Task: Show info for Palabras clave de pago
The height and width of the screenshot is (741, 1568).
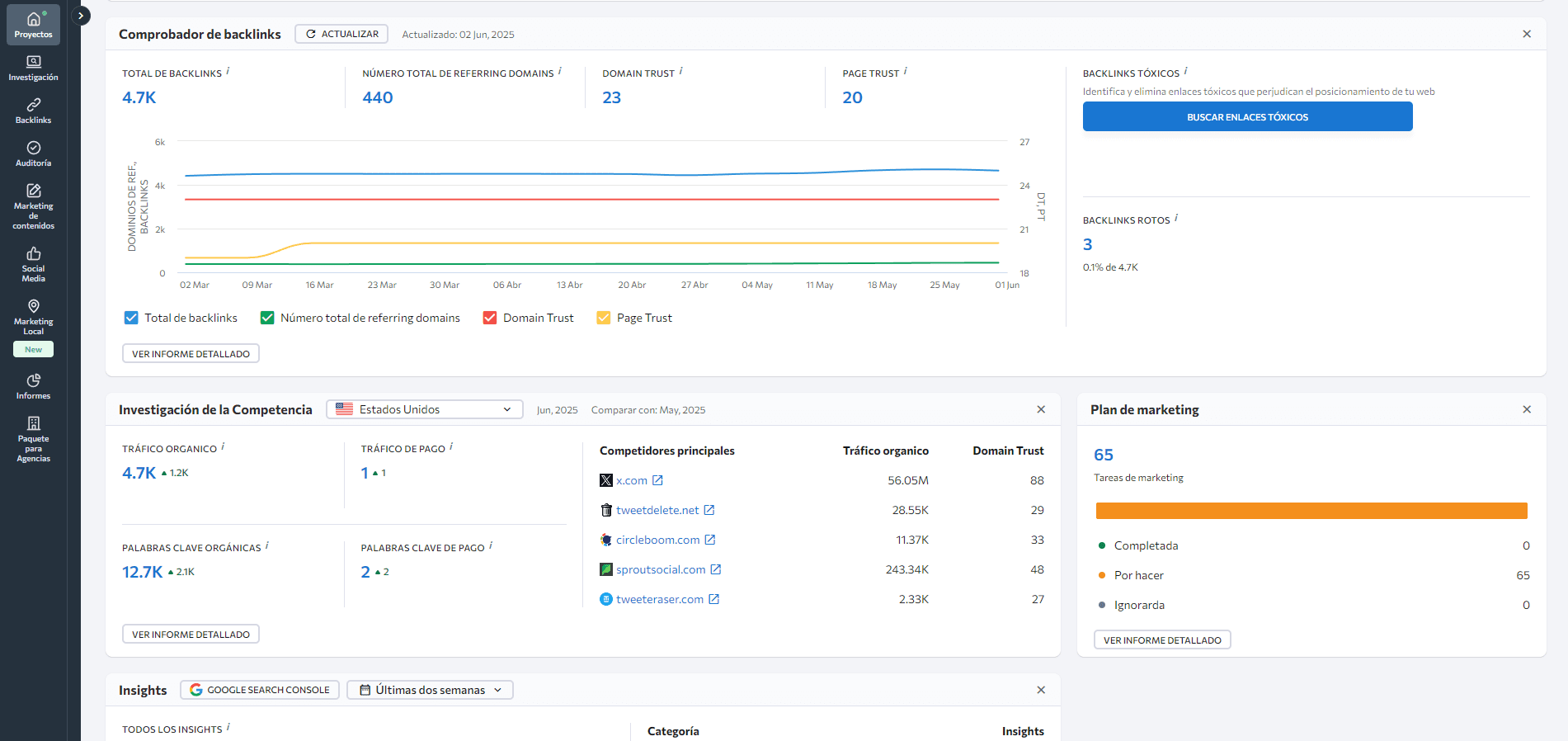Action: tap(491, 546)
